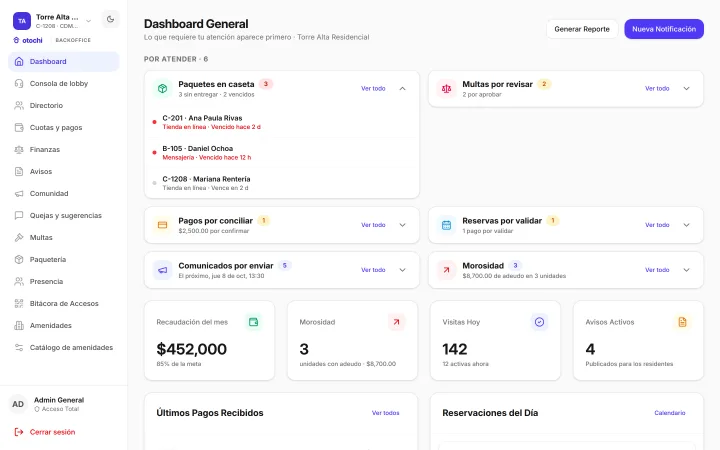Click the Paquetes en caseta package icon
720x450 pixels.
click(x=163, y=89)
